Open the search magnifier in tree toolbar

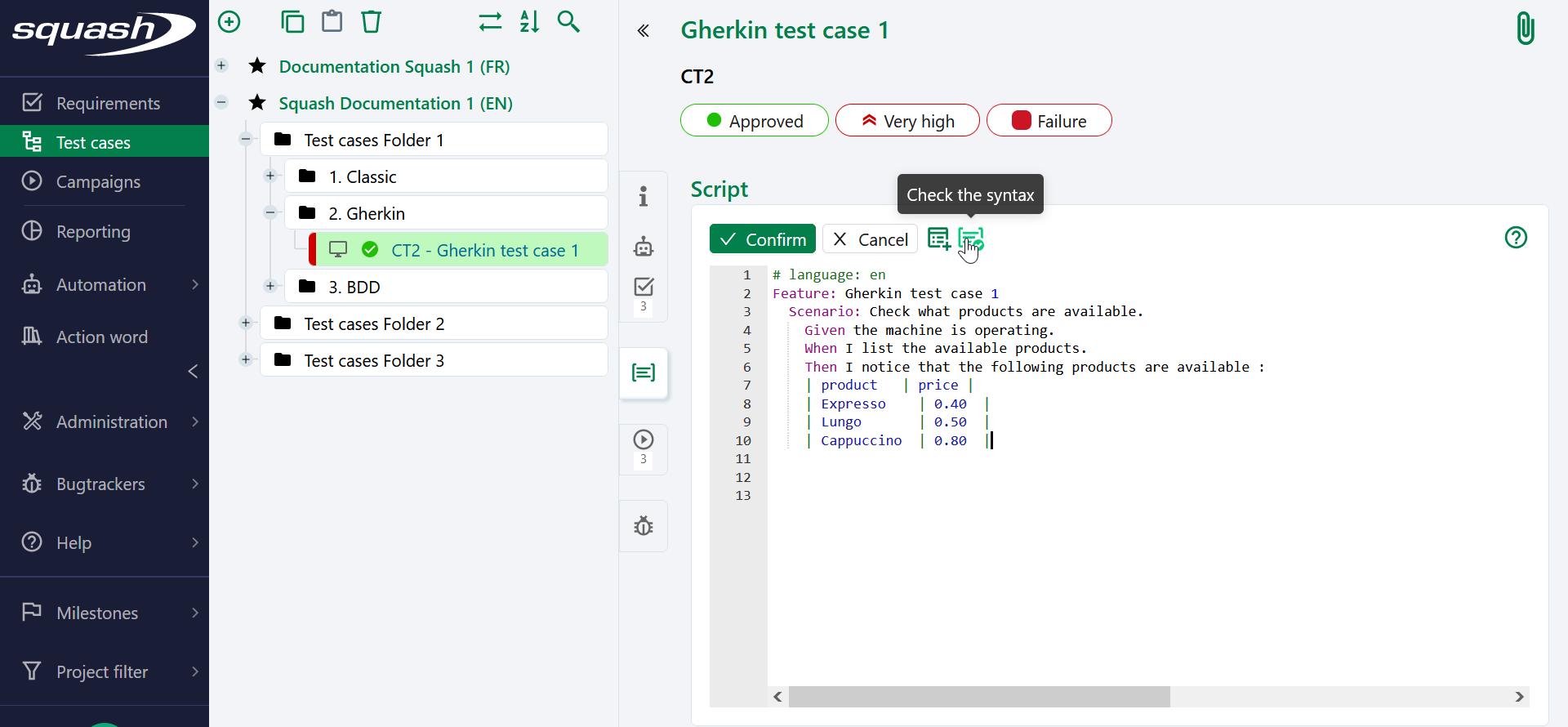[x=568, y=22]
